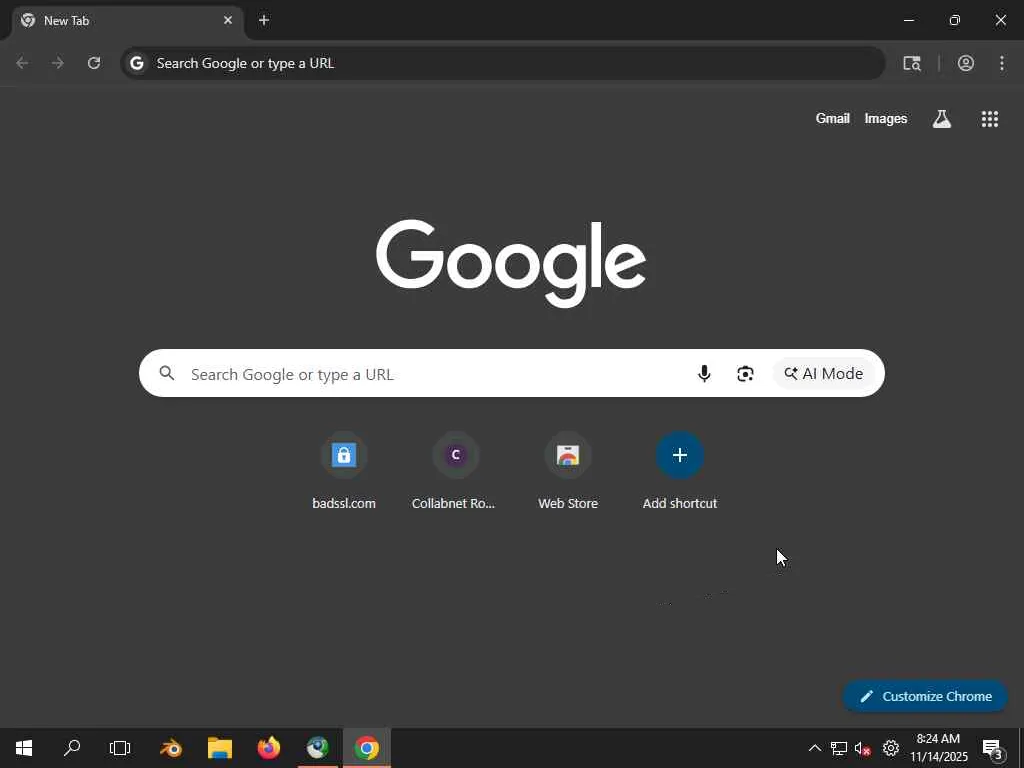Click the forward navigation arrow
Image resolution: width=1024 pixels, height=768 pixels.
pyautogui.click(x=58, y=63)
